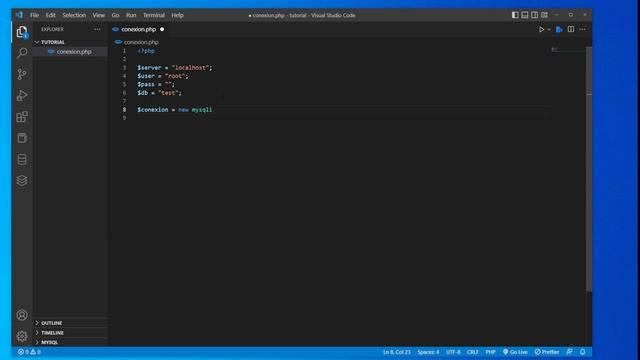The width and height of the screenshot is (640, 360).
Task: Open editor More Actions ellipsis
Action: click(582, 29)
